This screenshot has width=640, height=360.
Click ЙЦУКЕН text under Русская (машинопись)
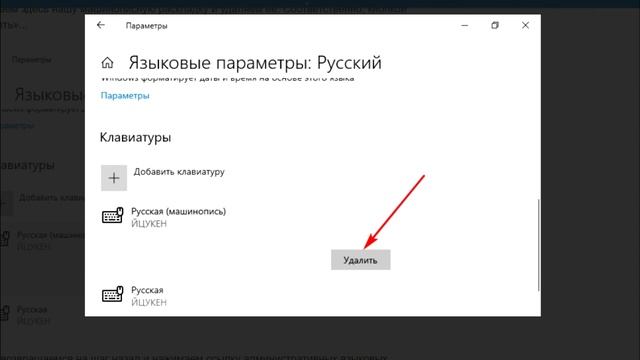149,224
